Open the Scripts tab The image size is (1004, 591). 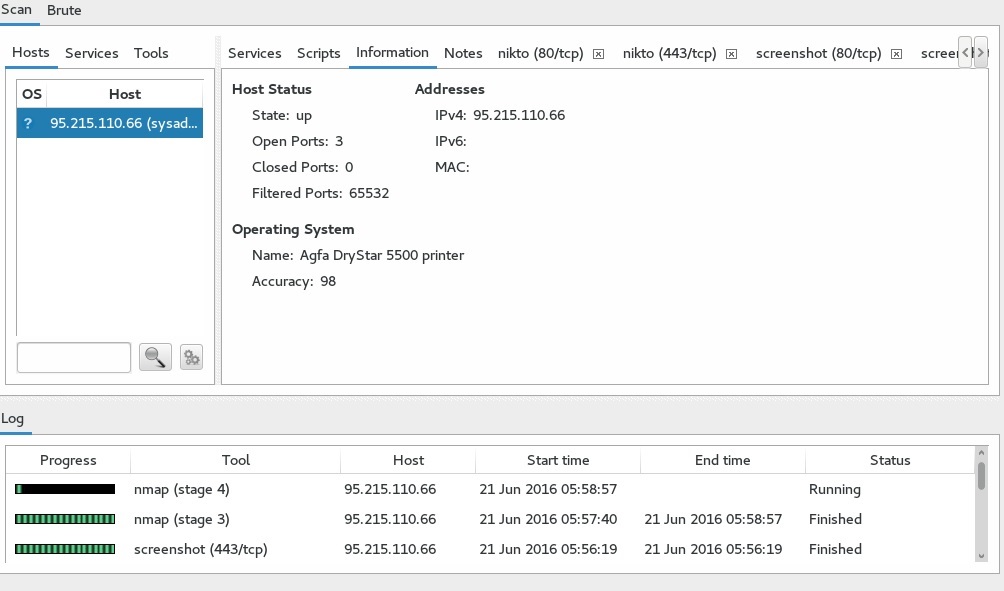(x=318, y=53)
